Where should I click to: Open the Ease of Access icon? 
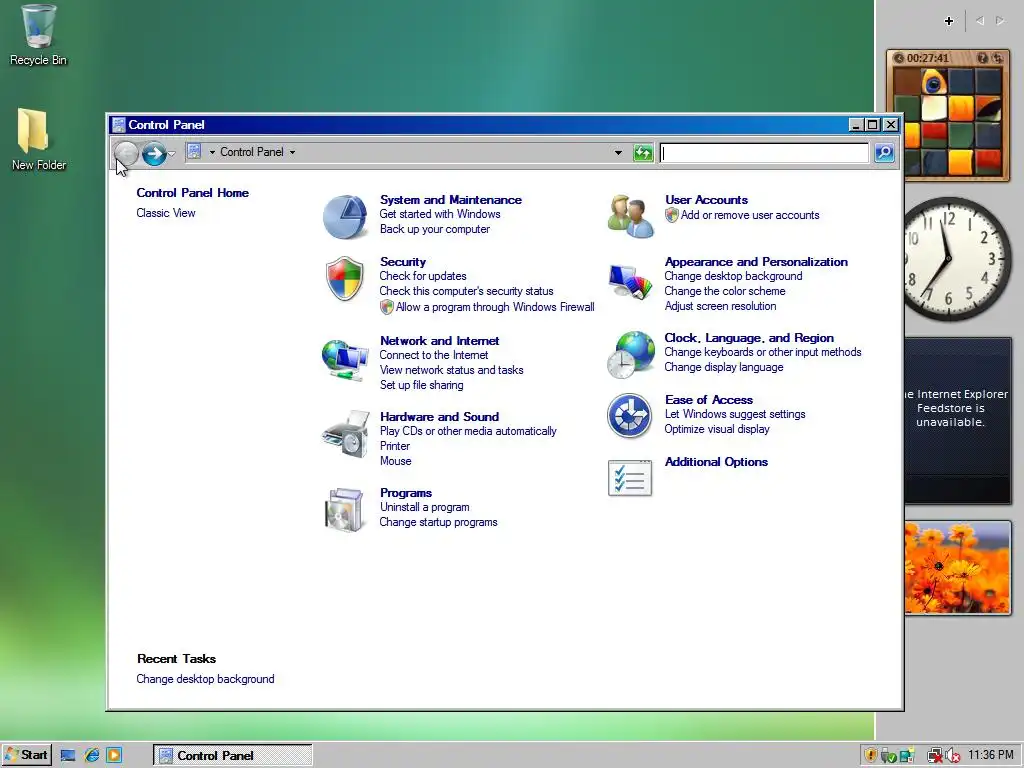(630, 415)
